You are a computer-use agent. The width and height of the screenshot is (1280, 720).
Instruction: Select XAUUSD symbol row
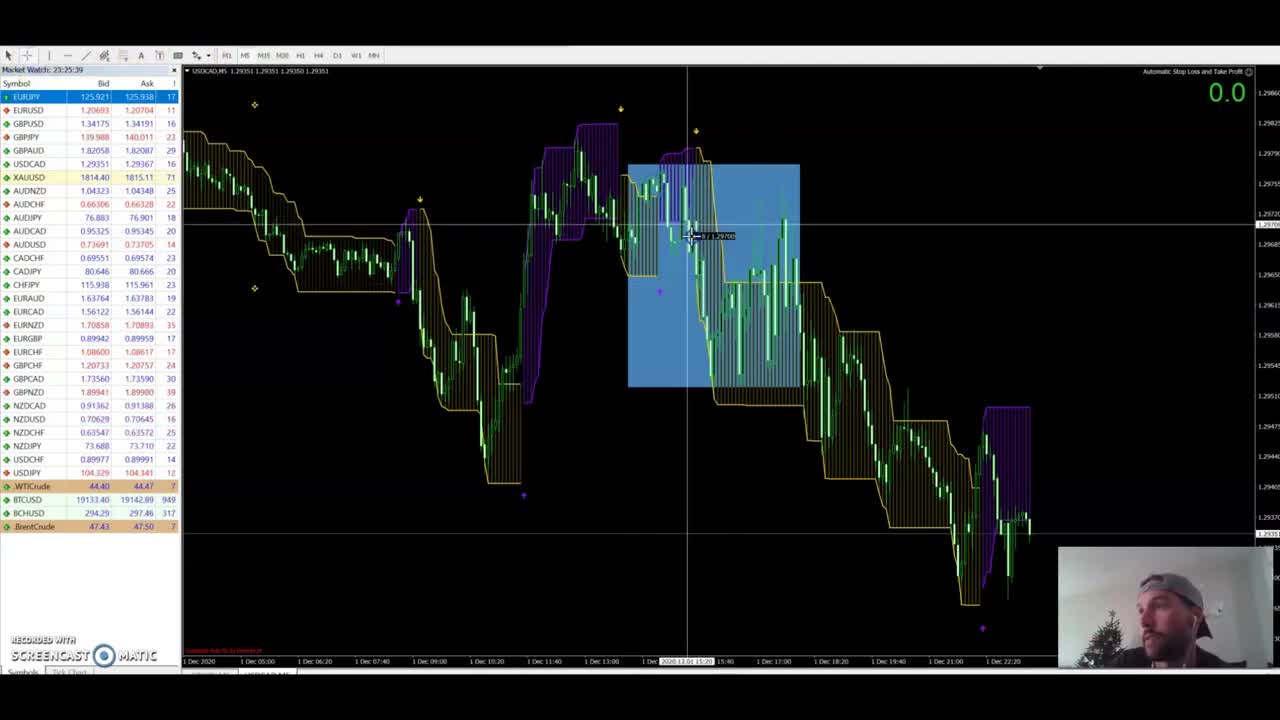click(90, 177)
